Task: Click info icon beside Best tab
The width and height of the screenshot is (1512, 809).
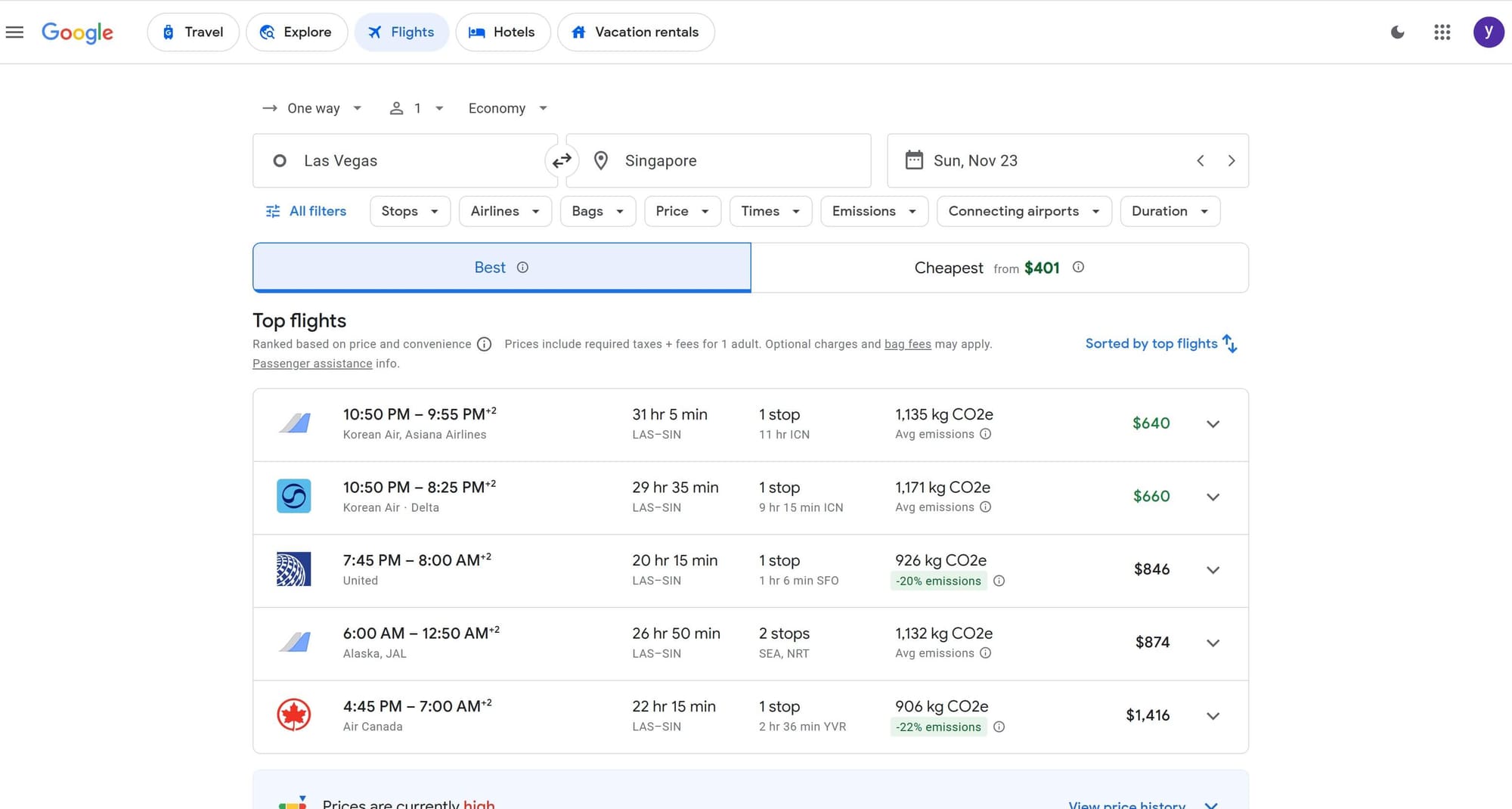Action: click(522, 268)
